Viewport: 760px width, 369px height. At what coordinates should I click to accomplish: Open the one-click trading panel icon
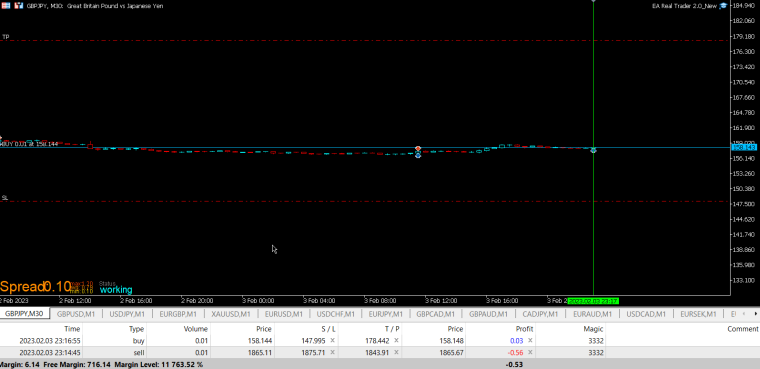pos(6,6)
